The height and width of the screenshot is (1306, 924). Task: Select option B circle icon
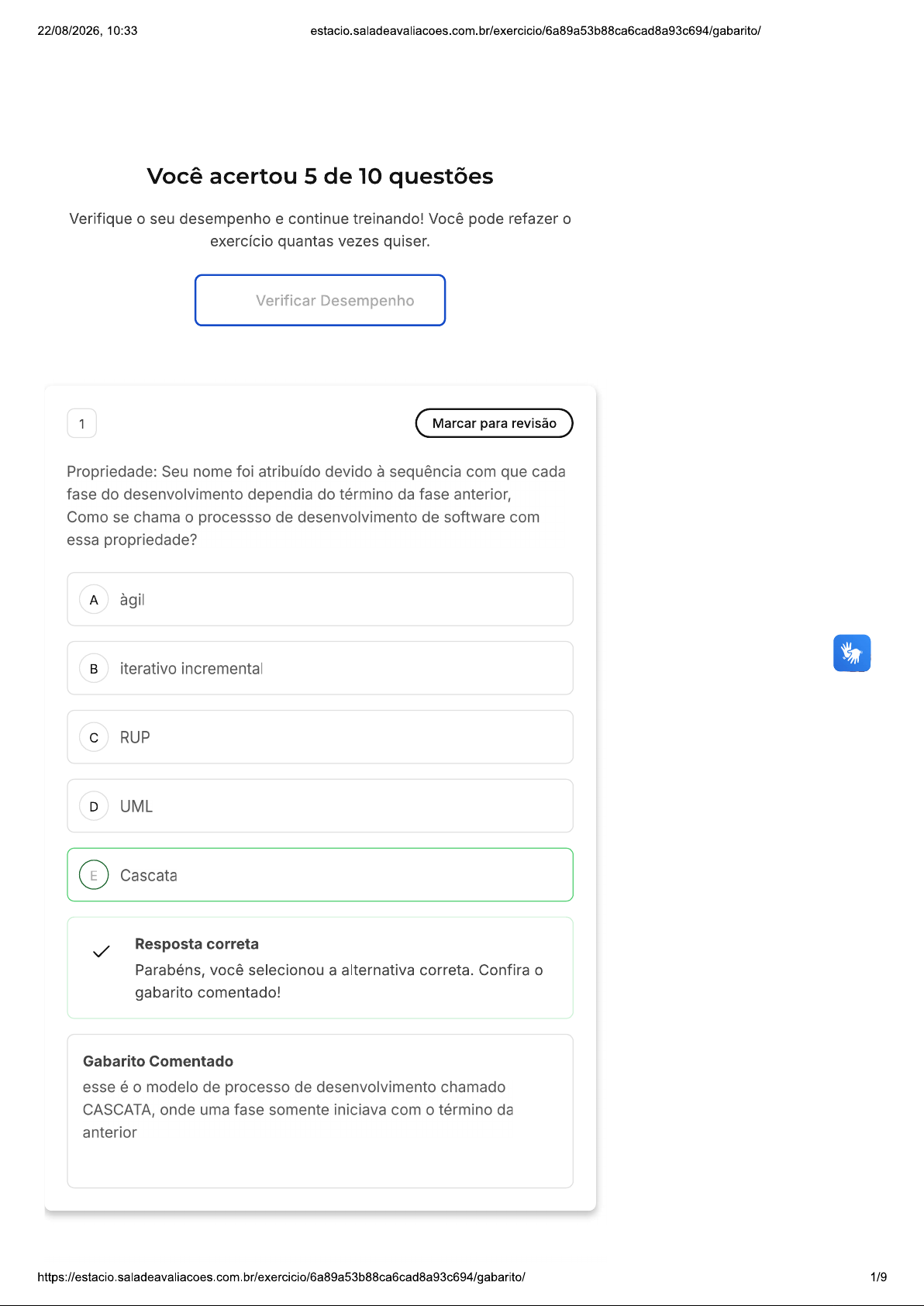click(94, 668)
